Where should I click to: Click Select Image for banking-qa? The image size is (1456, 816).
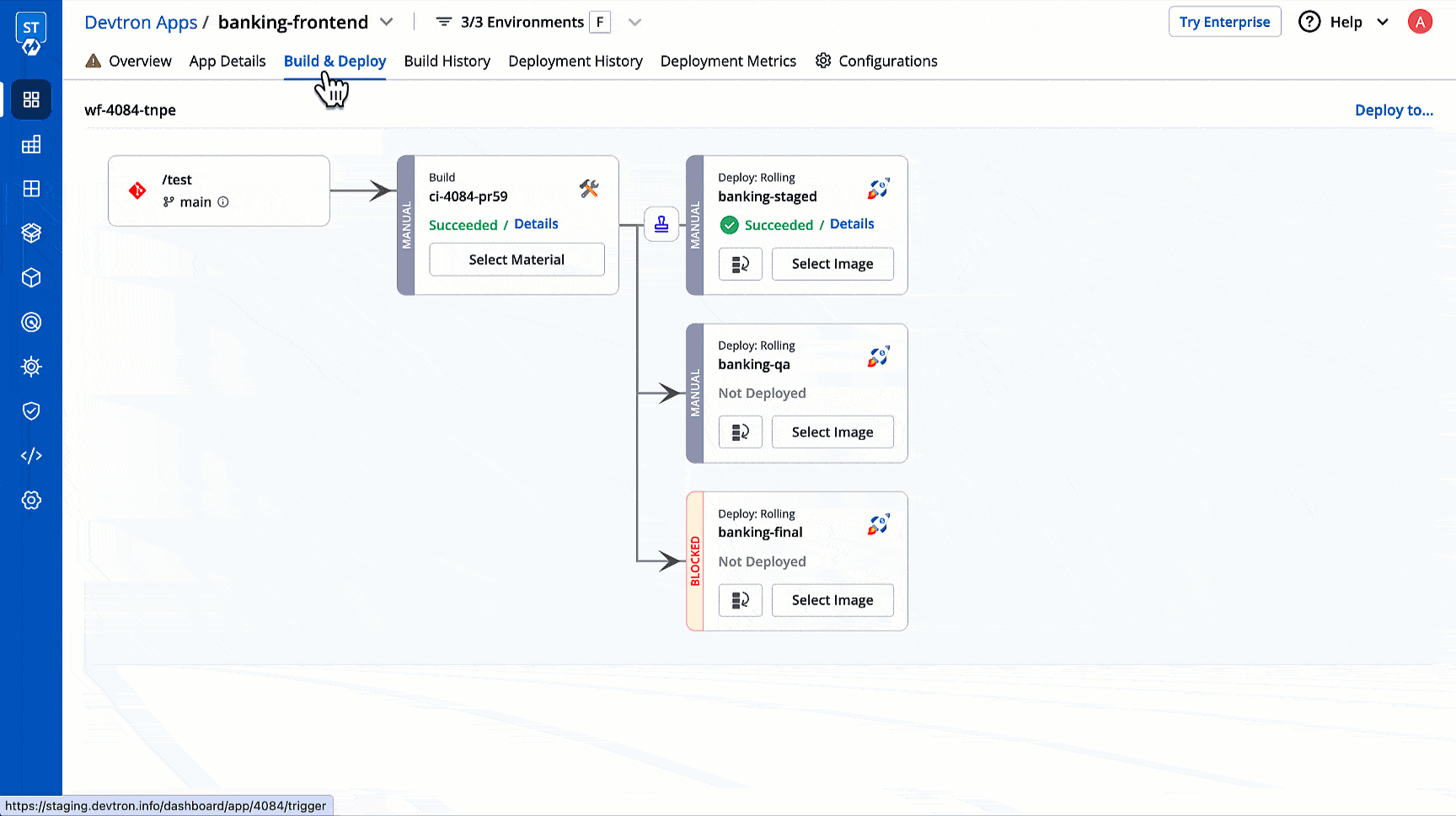tap(832, 432)
